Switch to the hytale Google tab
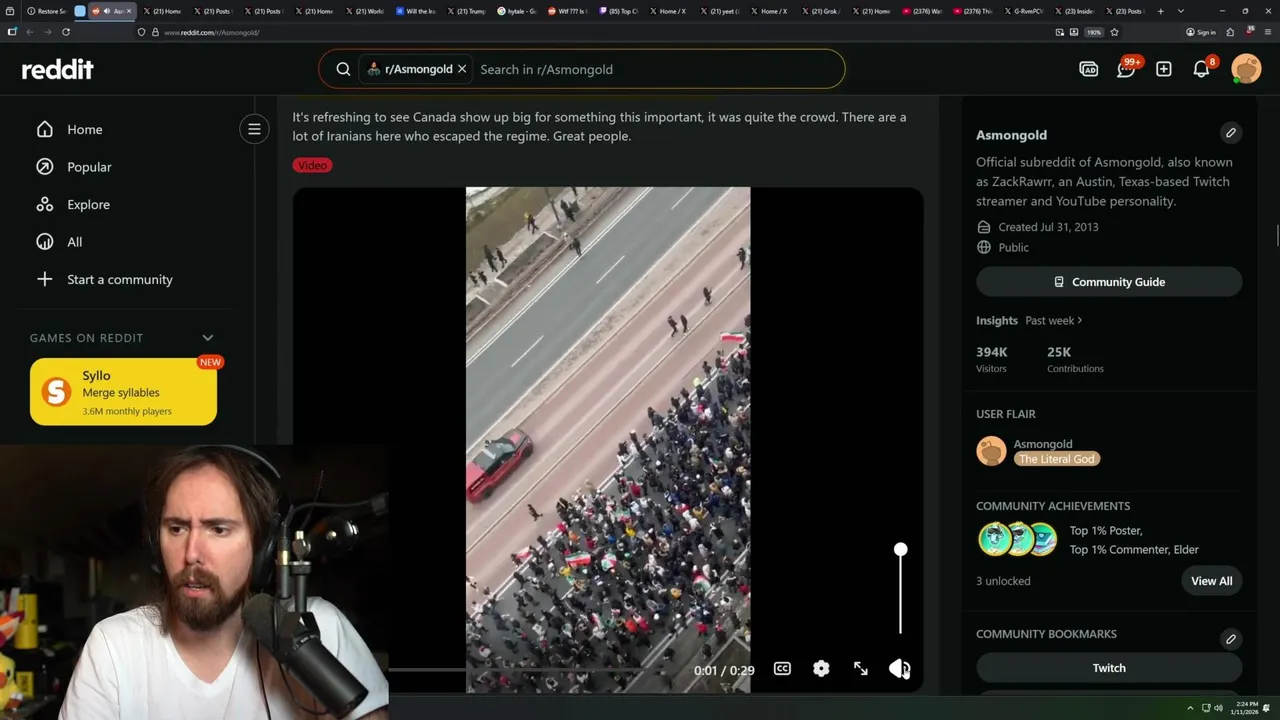 point(517,11)
